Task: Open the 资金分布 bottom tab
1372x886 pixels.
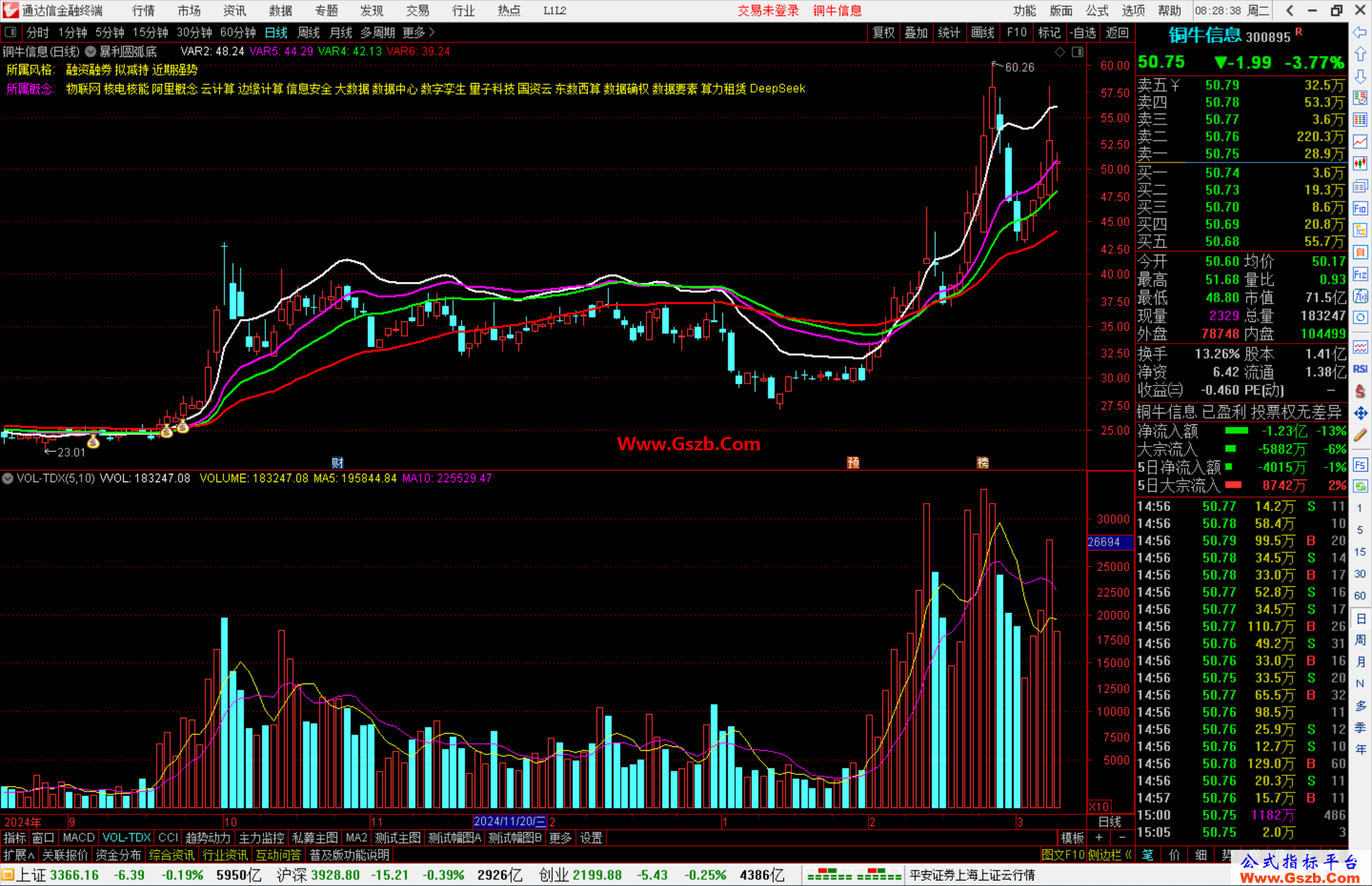Action: (118, 855)
